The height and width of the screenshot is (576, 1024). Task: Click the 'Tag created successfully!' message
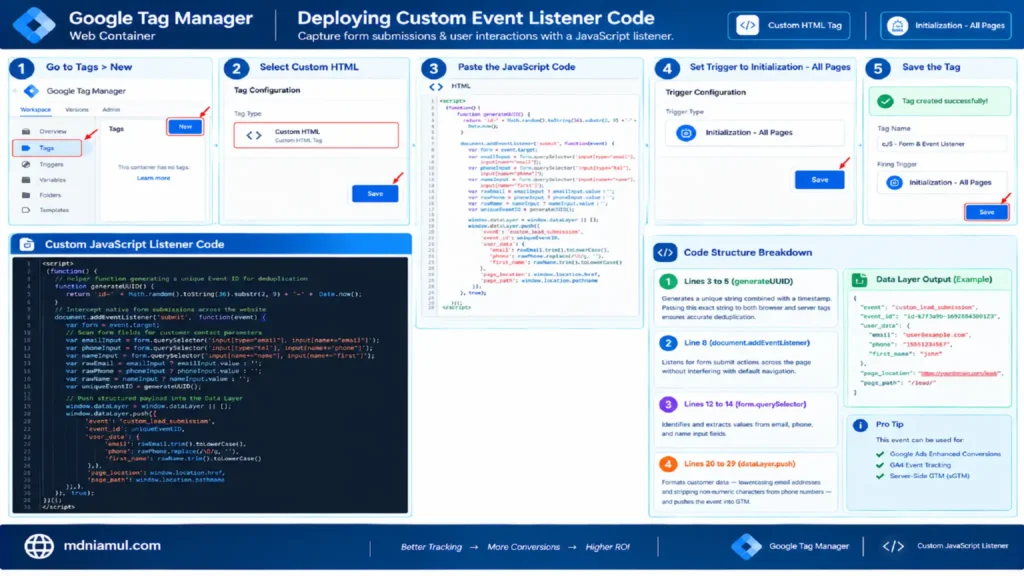click(944, 101)
